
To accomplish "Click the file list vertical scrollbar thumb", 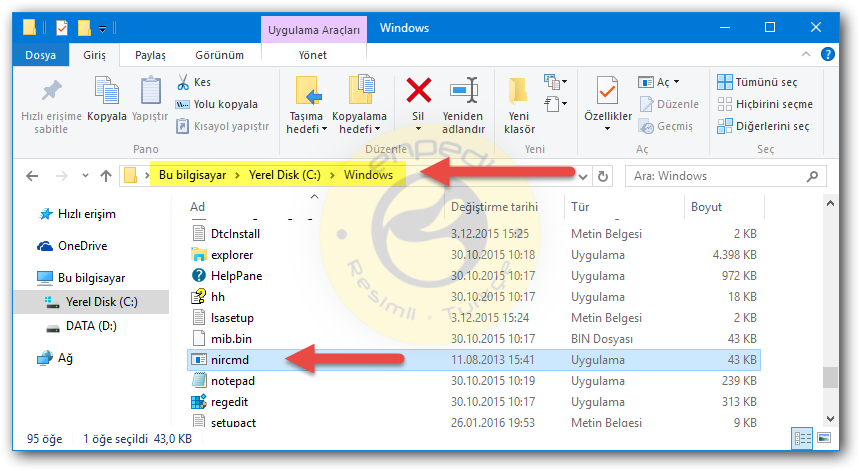I will pos(830,377).
